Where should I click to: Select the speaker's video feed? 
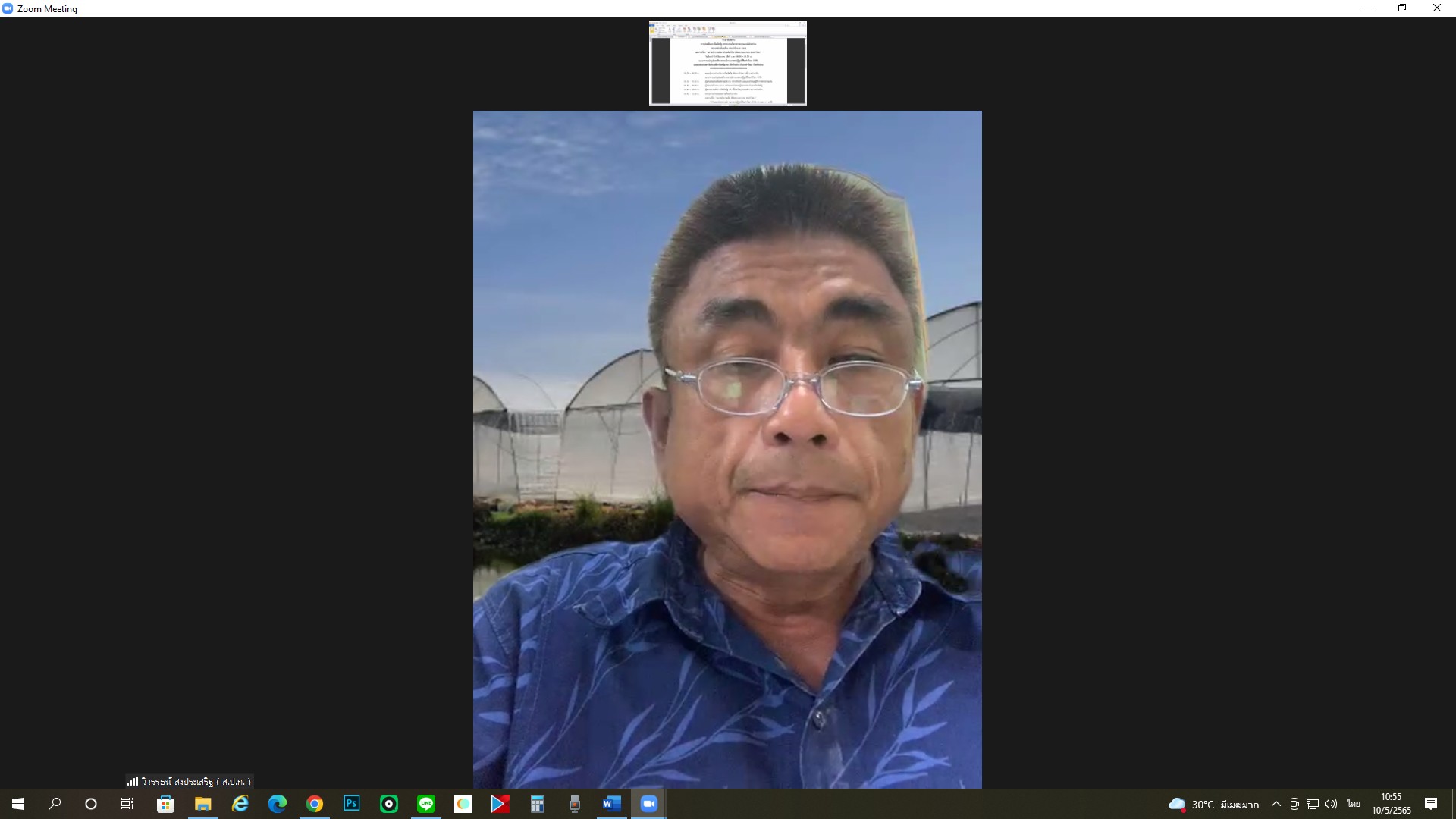click(727, 450)
